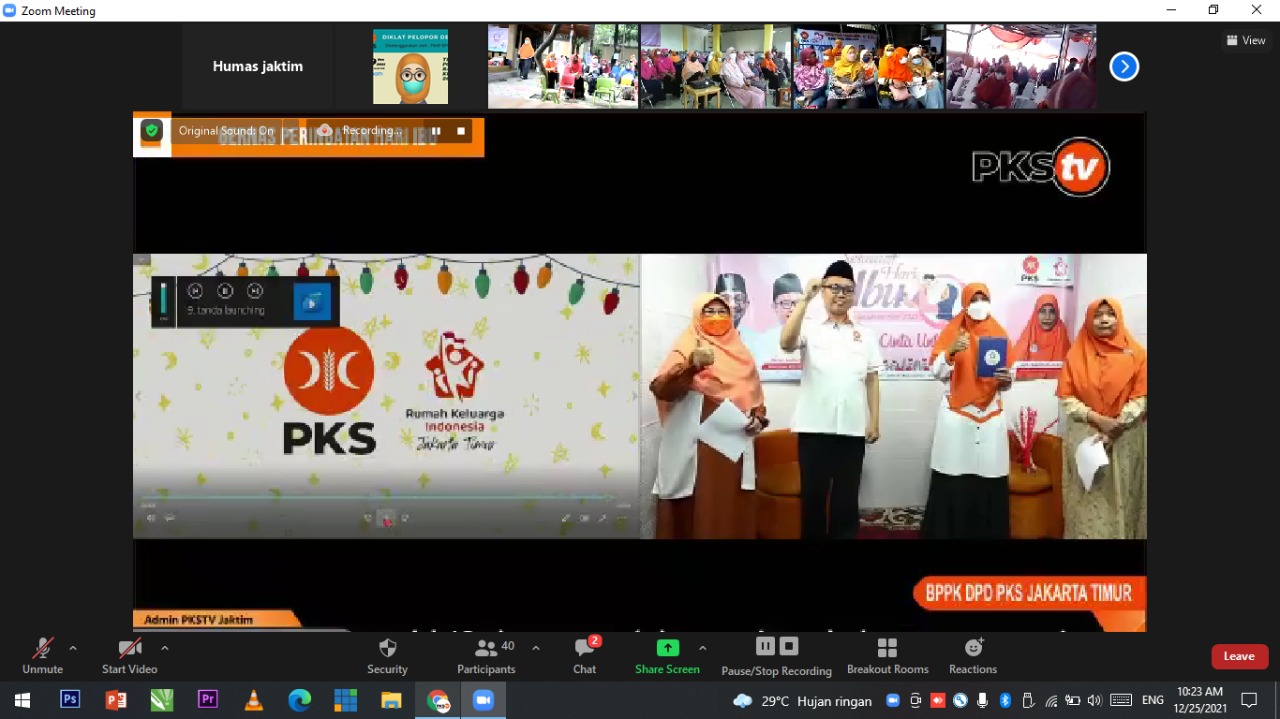Toggle Original Sound: On setting
The height and width of the screenshot is (719, 1280).
coord(226,131)
